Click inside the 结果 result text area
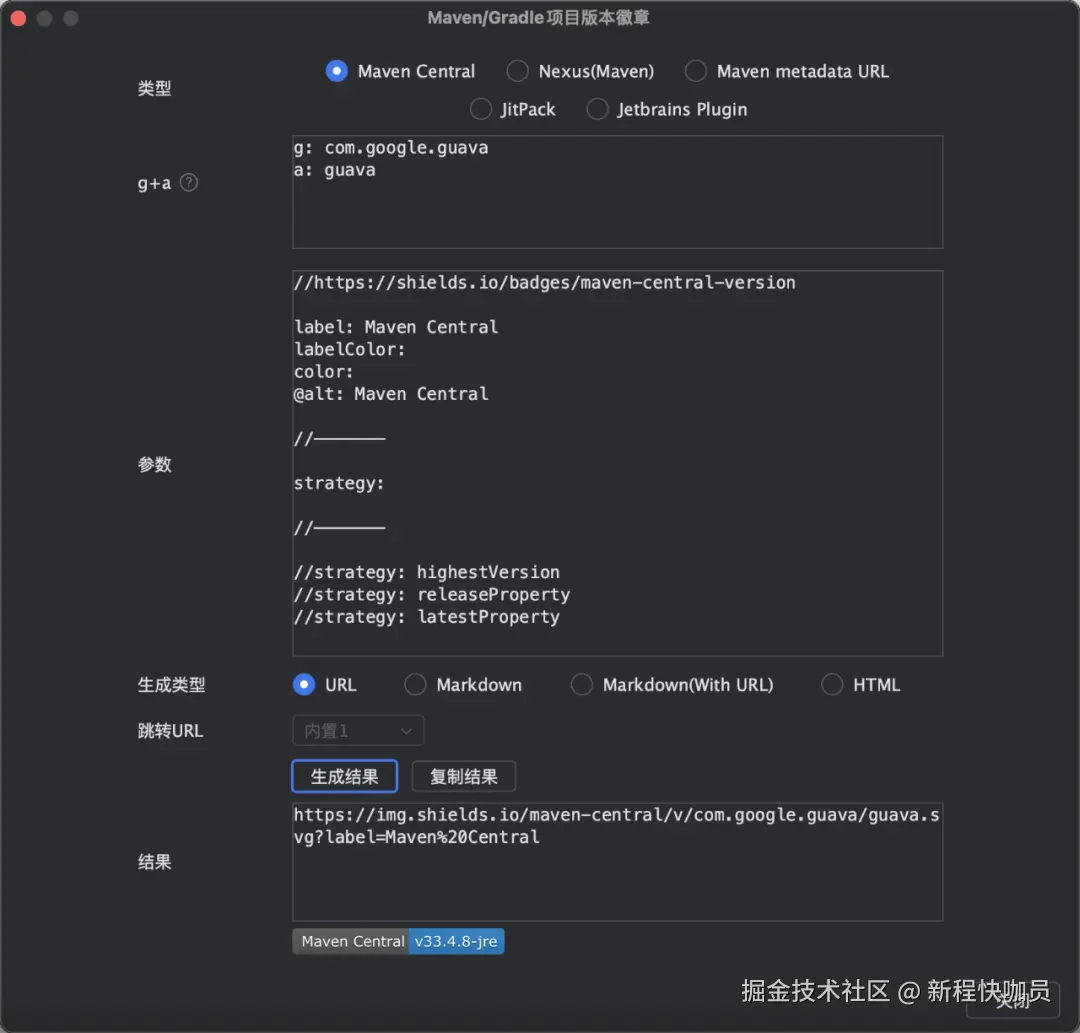The height and width of the screenshot is (1033, 1080). (x=617, y=862)
